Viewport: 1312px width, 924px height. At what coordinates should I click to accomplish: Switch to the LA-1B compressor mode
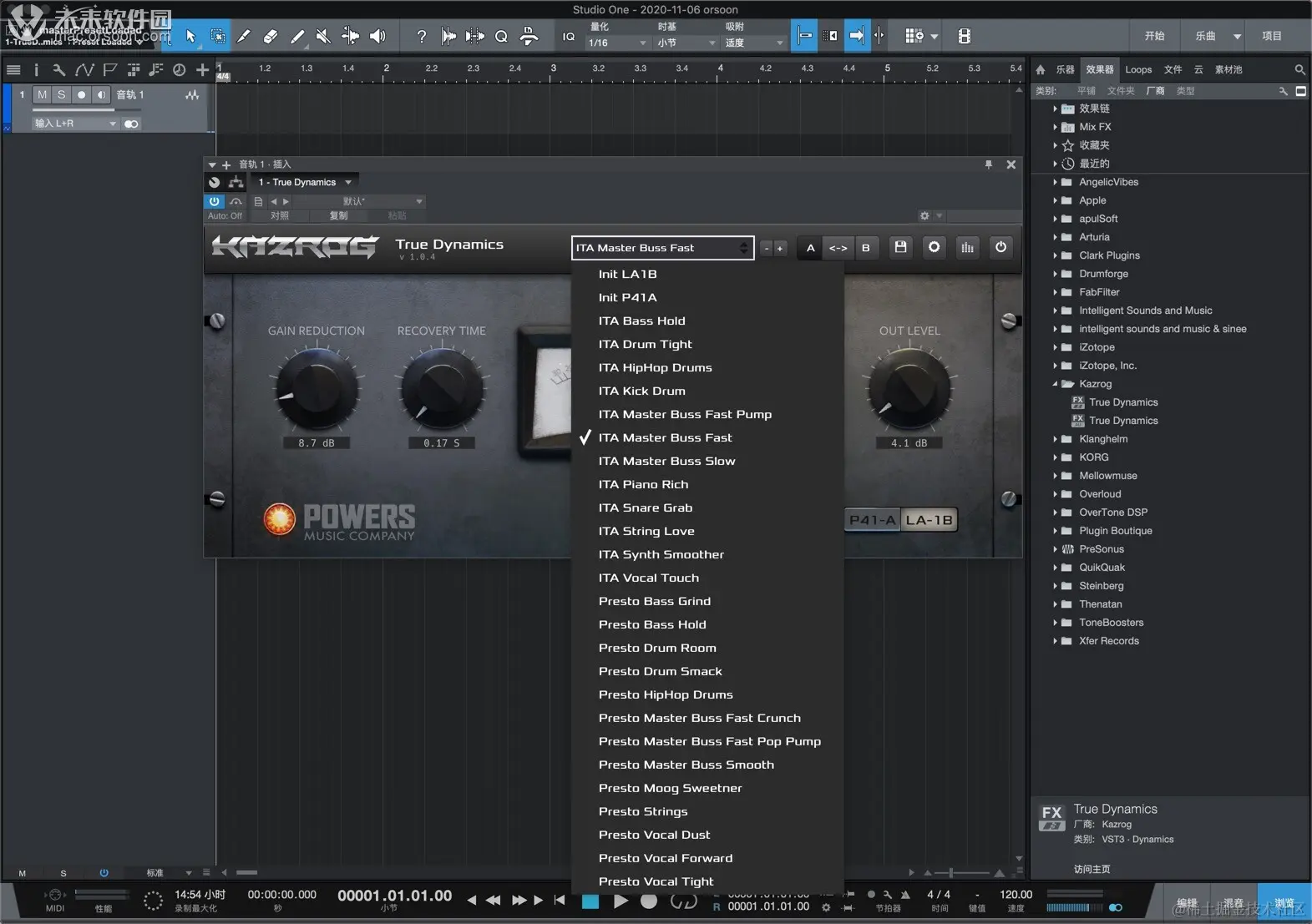coord(929,520)
